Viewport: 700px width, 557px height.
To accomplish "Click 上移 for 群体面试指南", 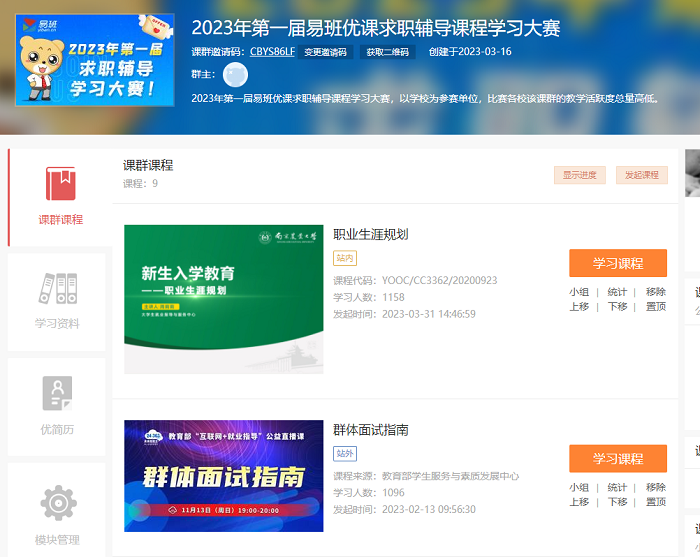I will 579,502.
